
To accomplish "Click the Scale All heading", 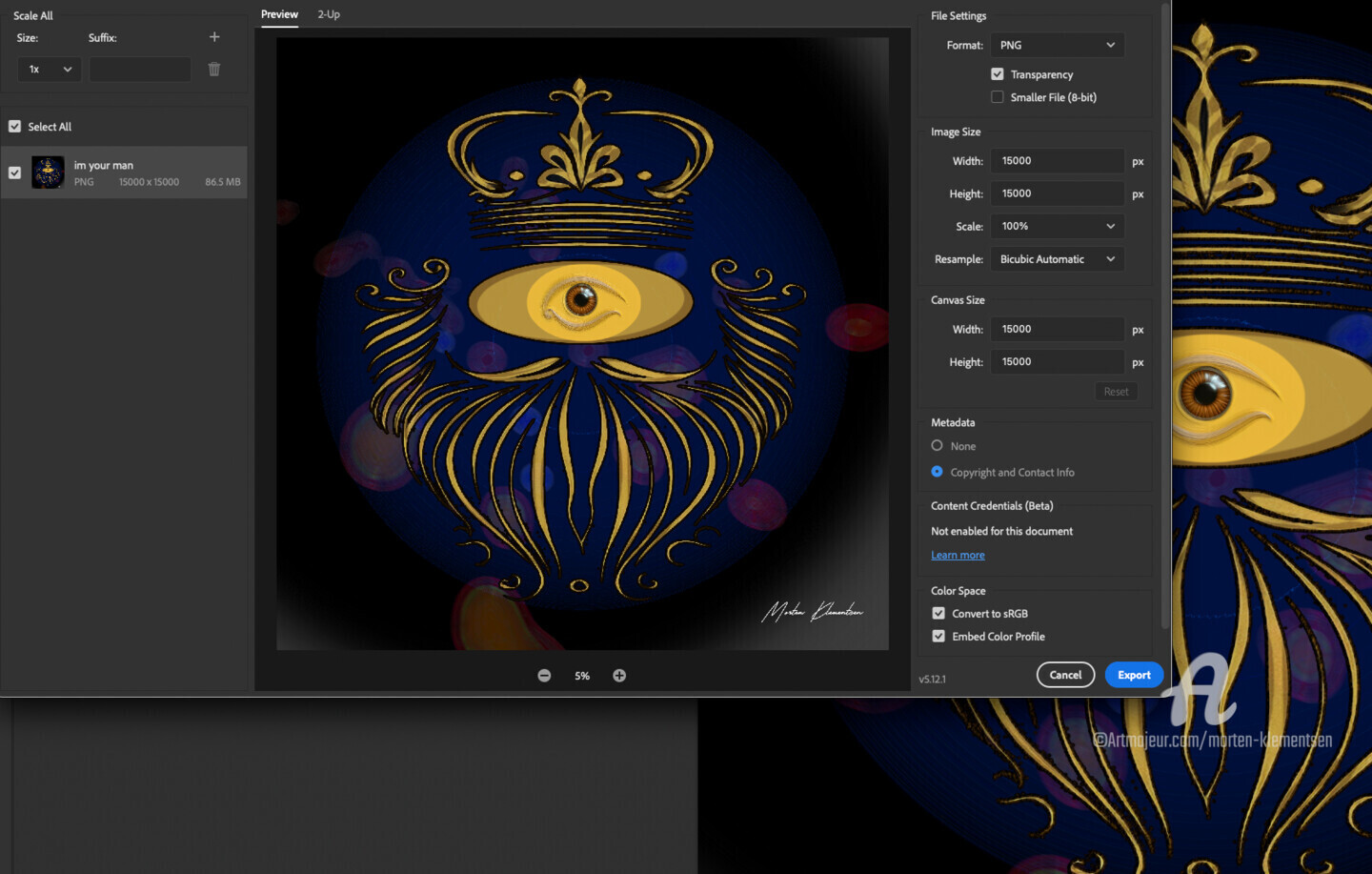I will coord(33,16).
